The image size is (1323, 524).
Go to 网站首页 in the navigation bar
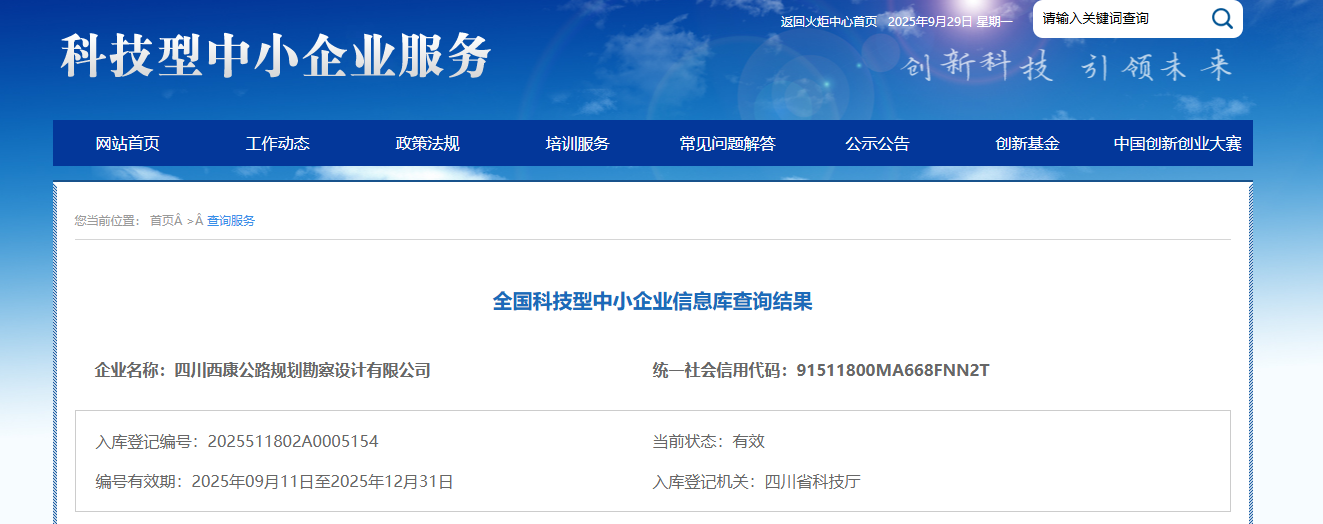(127, 143)
